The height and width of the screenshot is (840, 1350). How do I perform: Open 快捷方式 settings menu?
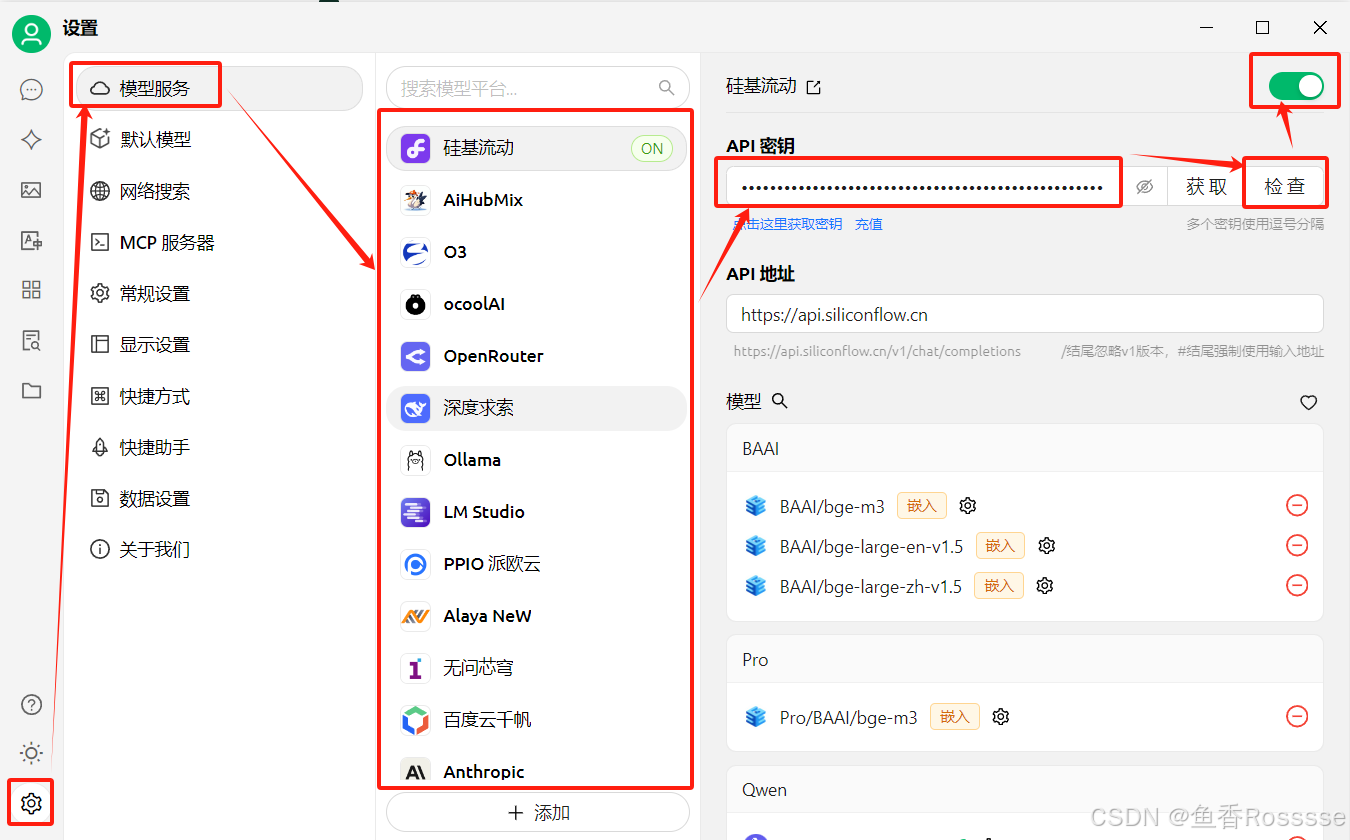pyautogui.click(x=218, y=397)
